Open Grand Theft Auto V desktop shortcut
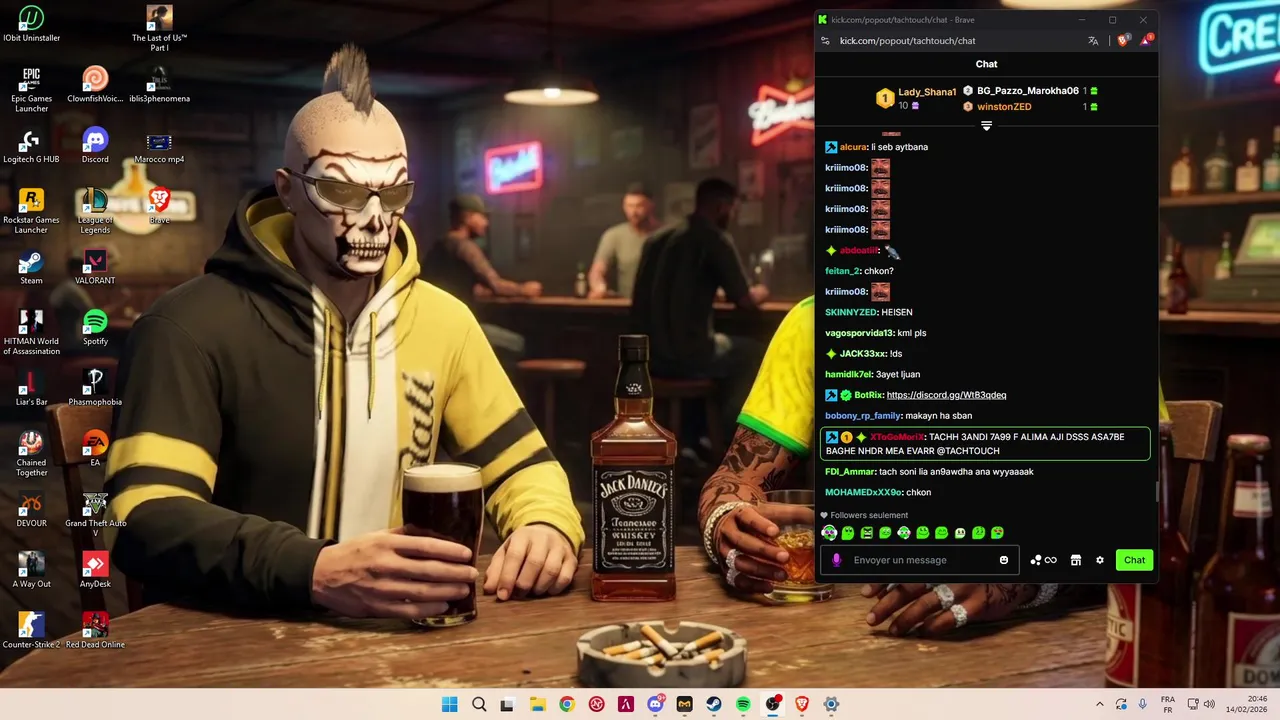The height and width of the screenshot is (720, 1280). pos(95,514)
